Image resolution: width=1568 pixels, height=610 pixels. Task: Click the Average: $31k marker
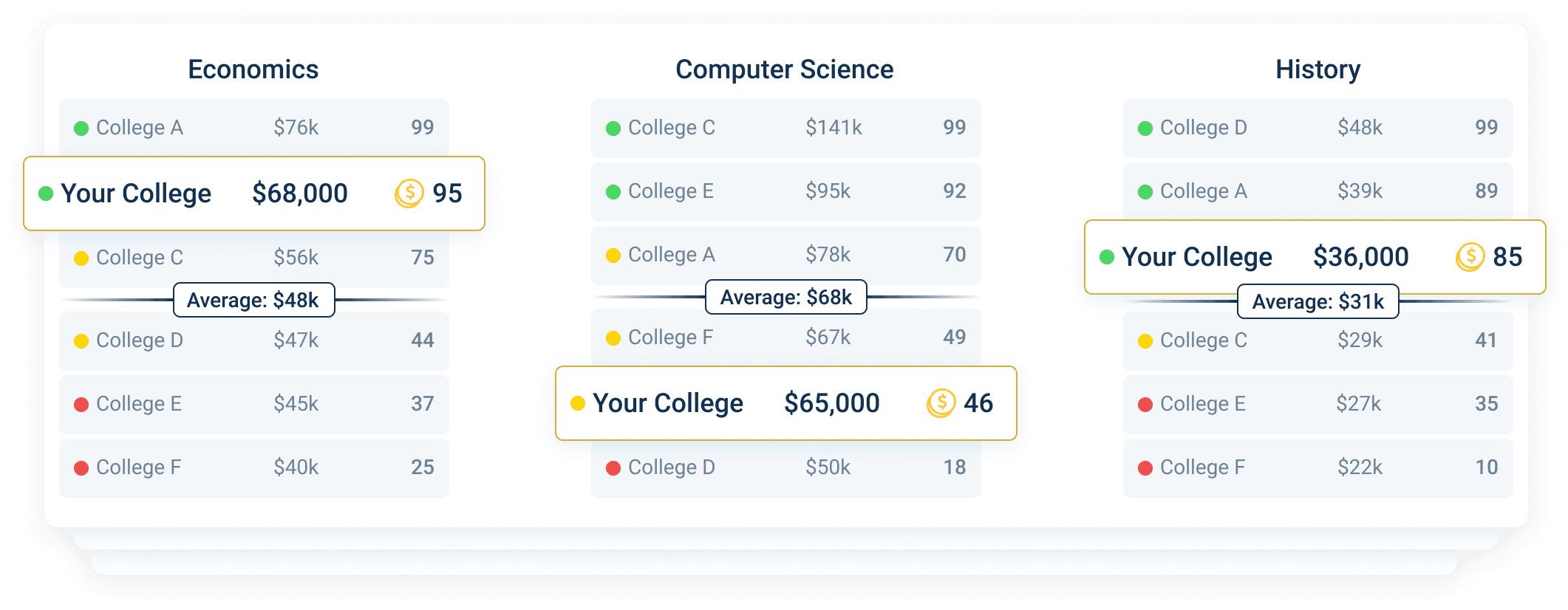(x=1318, y=301)
